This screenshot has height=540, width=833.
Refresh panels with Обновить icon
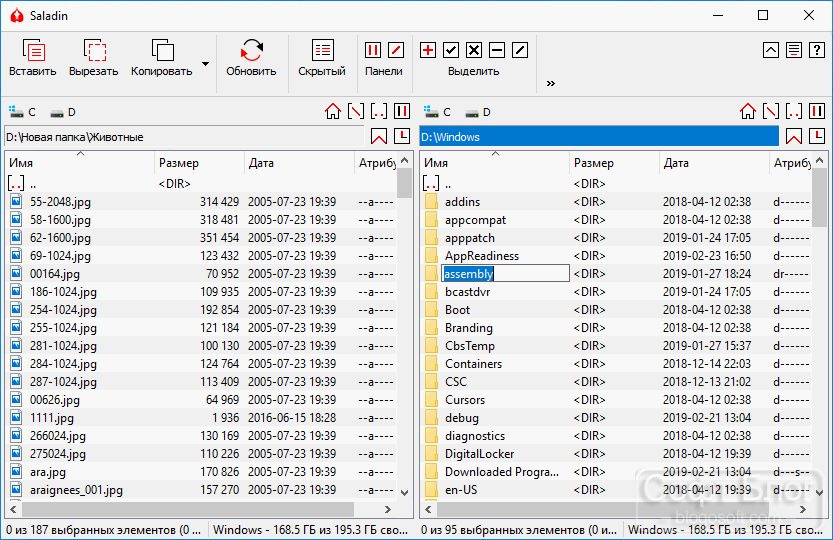click(251, 50)
